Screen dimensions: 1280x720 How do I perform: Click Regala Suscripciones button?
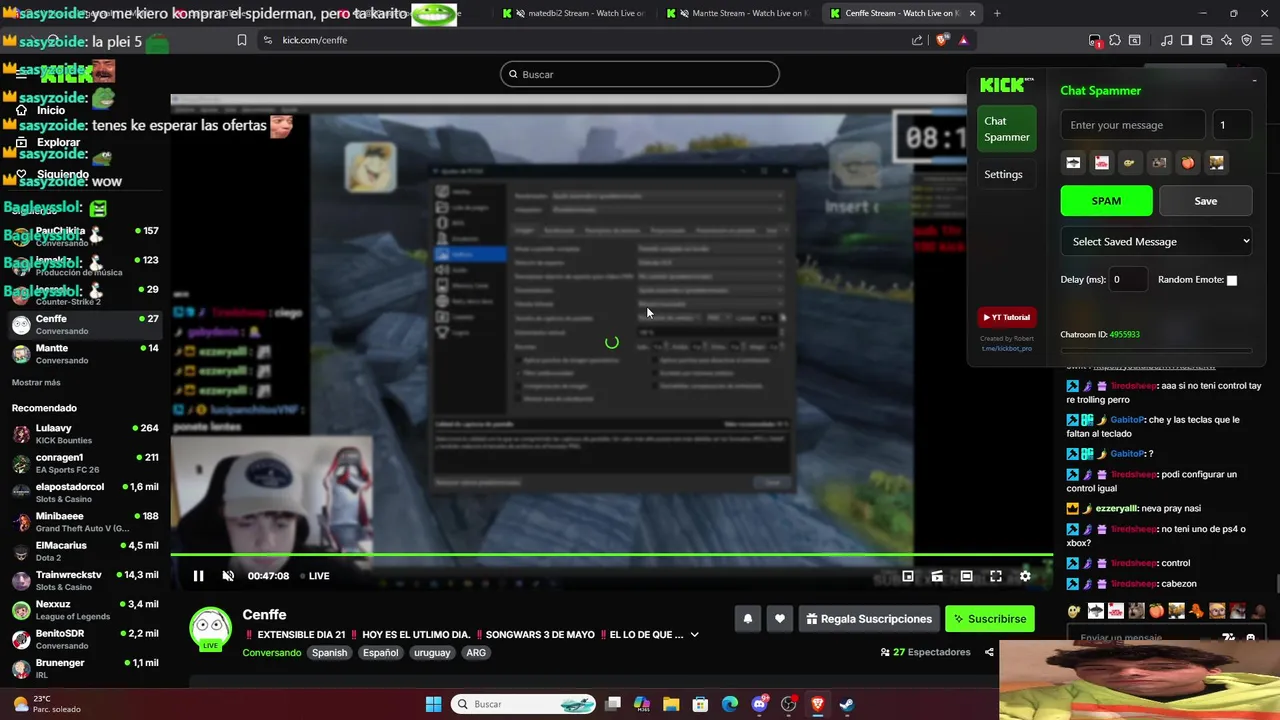point(868,619)
